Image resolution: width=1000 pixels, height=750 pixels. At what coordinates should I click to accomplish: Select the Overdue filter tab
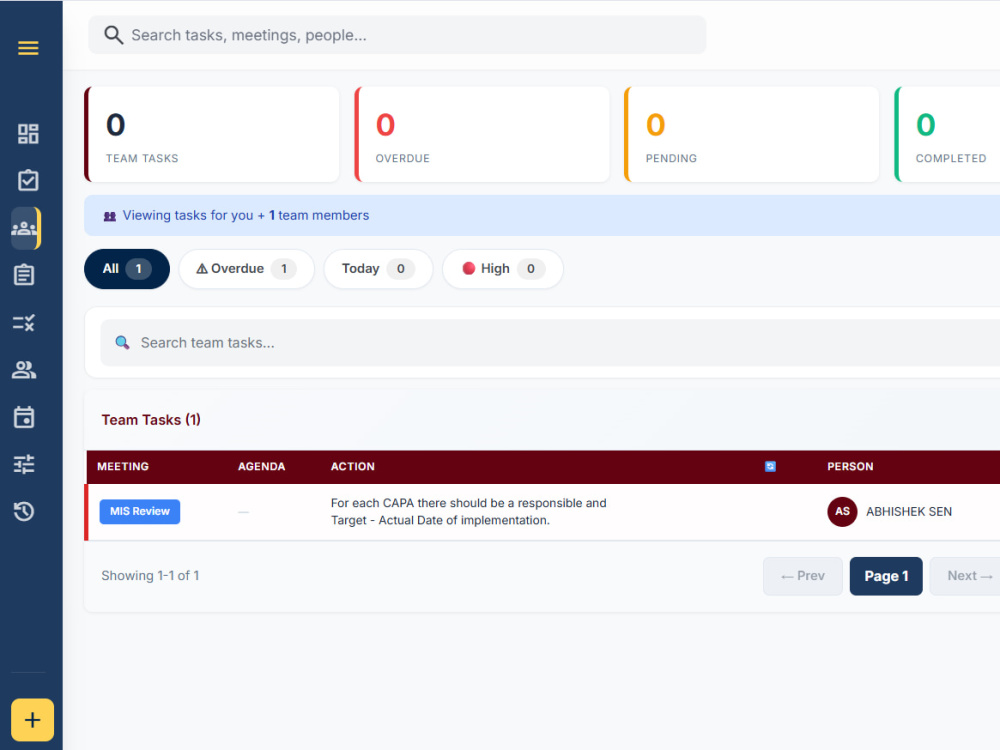click(246, 268)
